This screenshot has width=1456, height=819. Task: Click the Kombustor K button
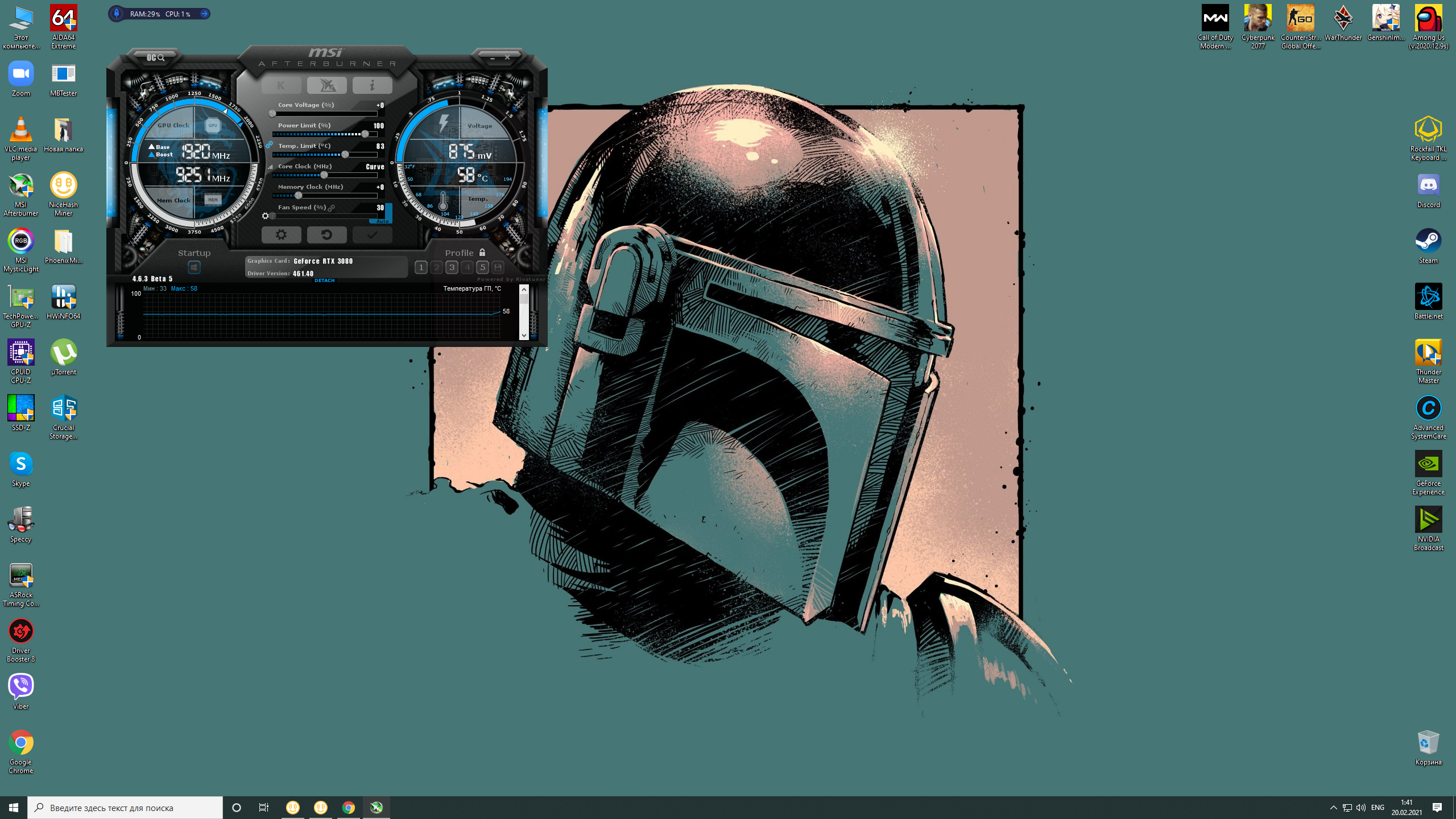click(x=281, y=85)
